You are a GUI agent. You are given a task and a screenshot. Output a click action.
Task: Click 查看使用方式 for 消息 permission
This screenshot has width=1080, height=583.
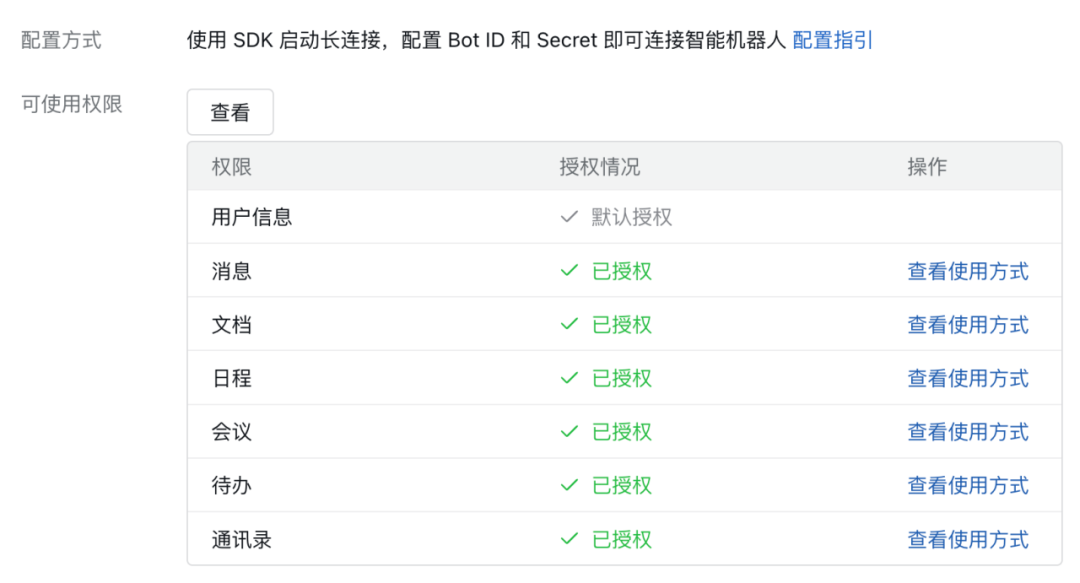pyautogui.click(x=967, y=271)
